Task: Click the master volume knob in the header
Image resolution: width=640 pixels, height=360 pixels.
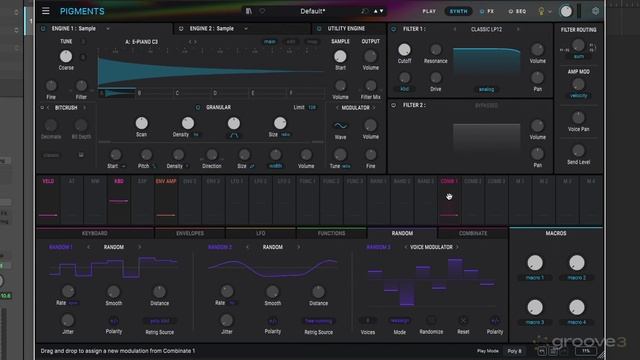Action: pos(566,11)
